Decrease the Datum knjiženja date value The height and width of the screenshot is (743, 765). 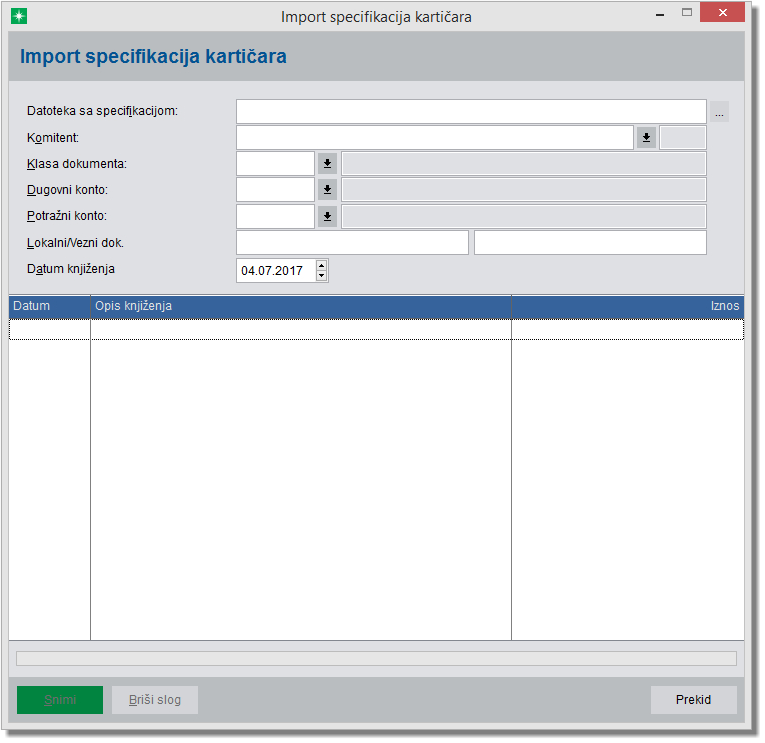click(x=321, y=275)
